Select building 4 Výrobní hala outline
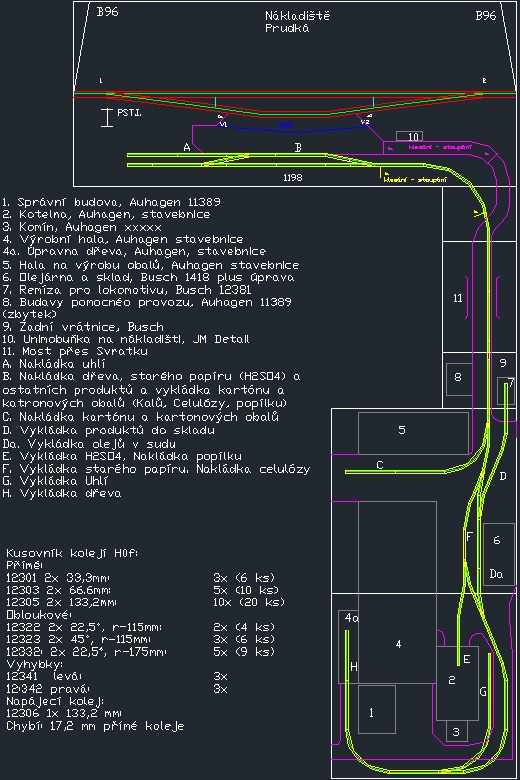520x780 pixels. [x=397, y=592]
